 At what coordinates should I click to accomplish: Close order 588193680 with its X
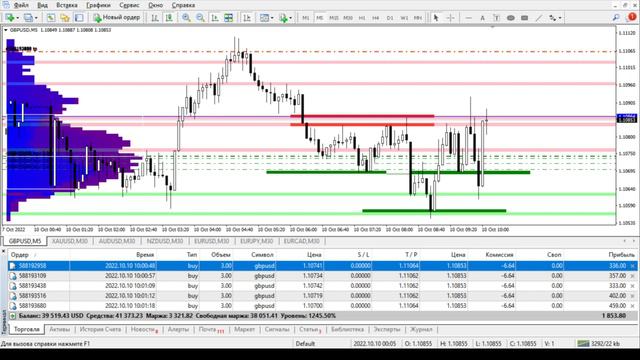pyautogui.click(x=633, y=306)
